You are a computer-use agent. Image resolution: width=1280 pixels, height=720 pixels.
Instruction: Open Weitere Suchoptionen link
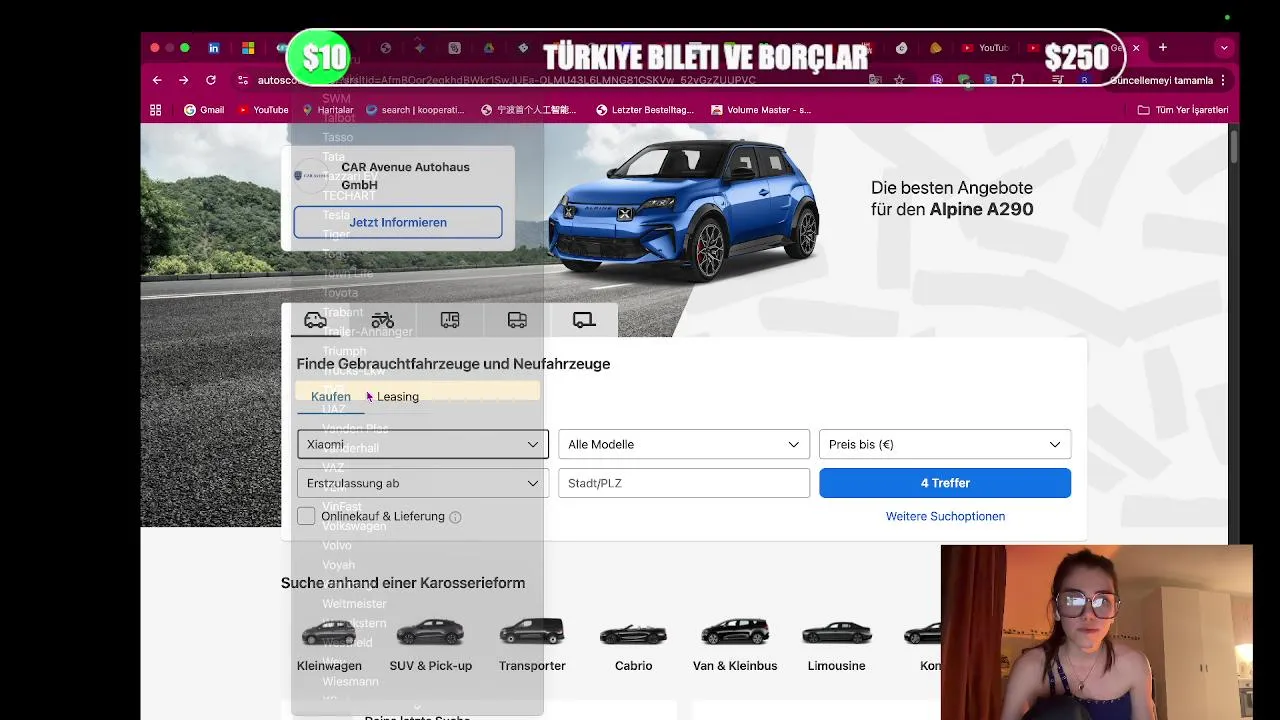[x=945, y=516]
